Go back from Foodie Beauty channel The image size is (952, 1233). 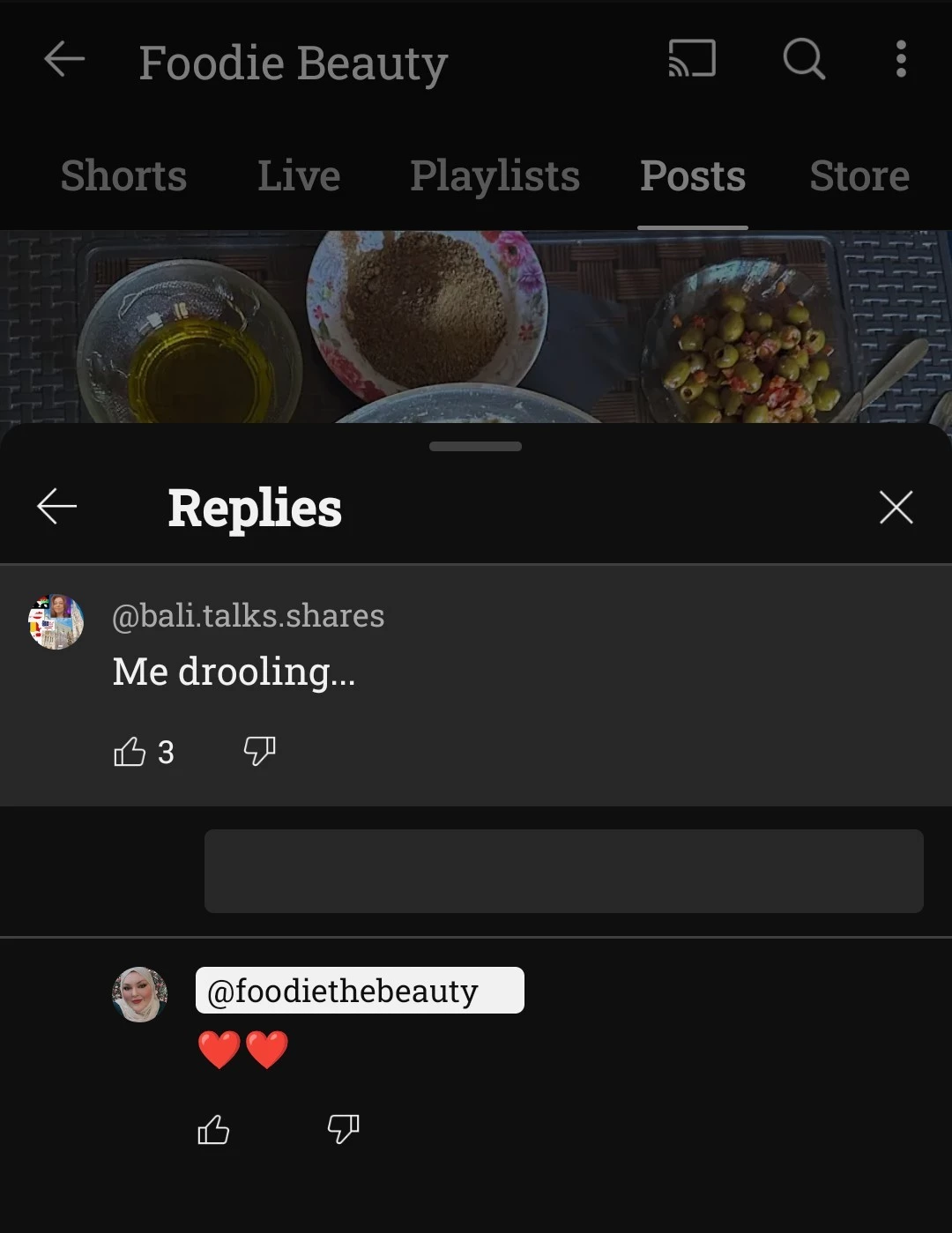(x=64, y=60)
